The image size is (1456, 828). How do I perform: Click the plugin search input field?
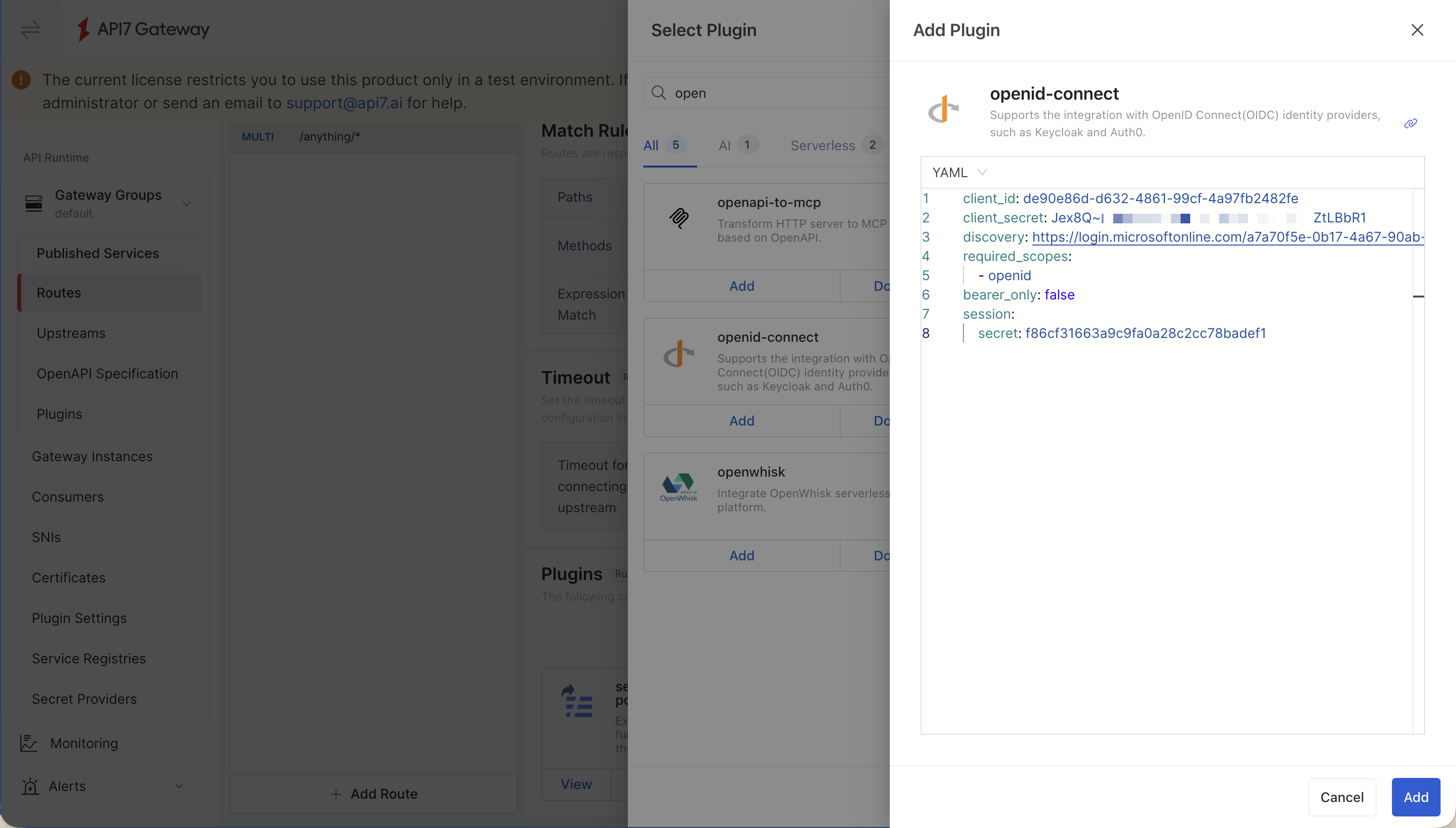(x=768, y=93)
